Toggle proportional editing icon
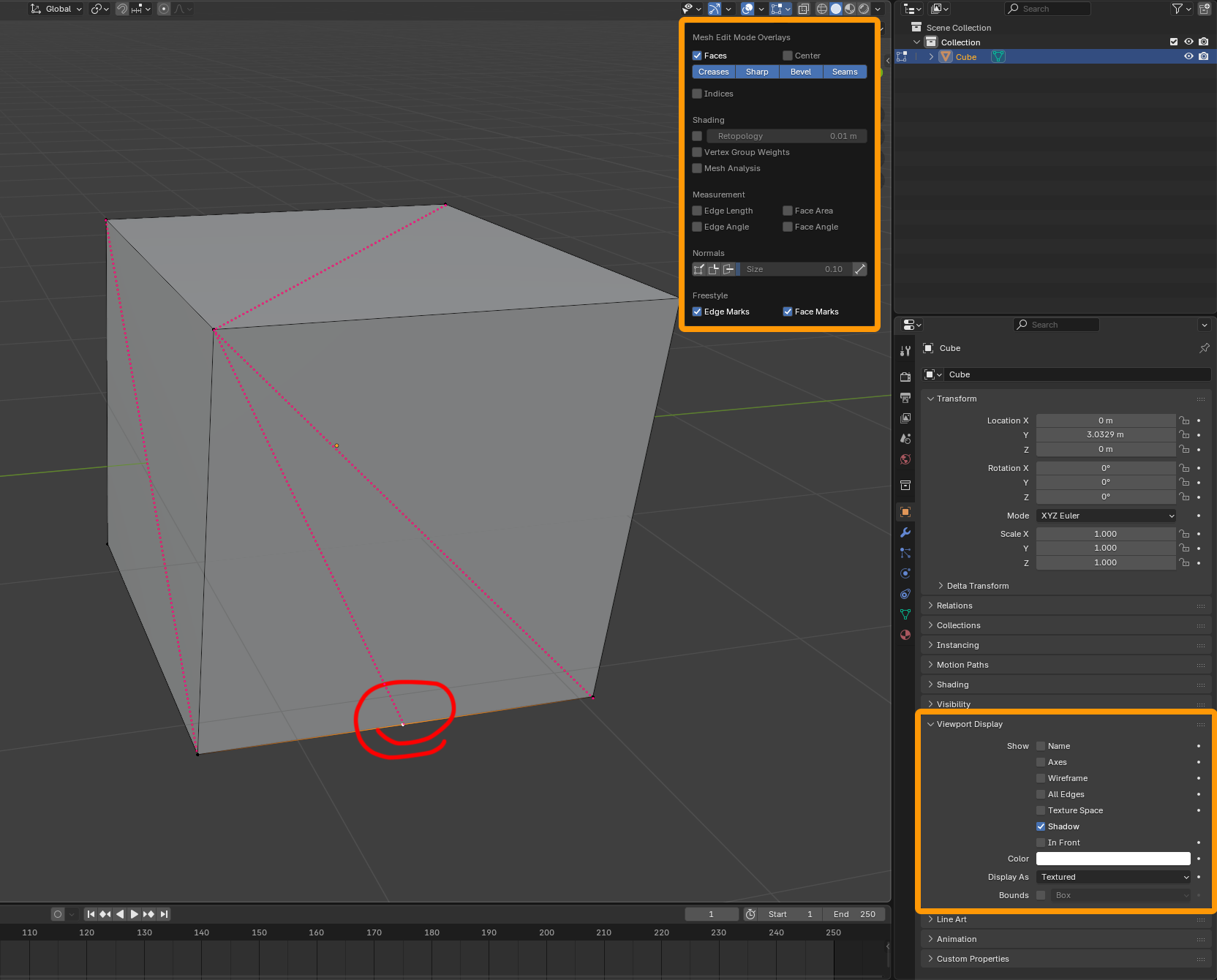The image size is (1217, 980). click(164, 9)
